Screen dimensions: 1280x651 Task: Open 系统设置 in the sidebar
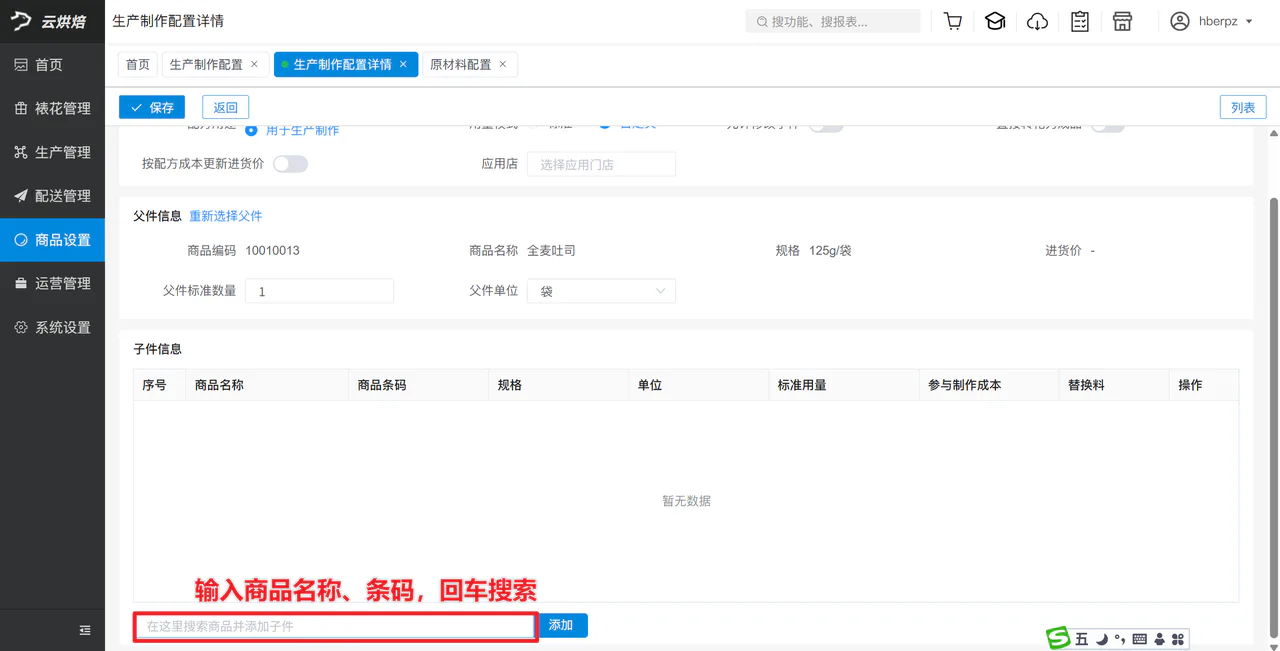[52, 327]
